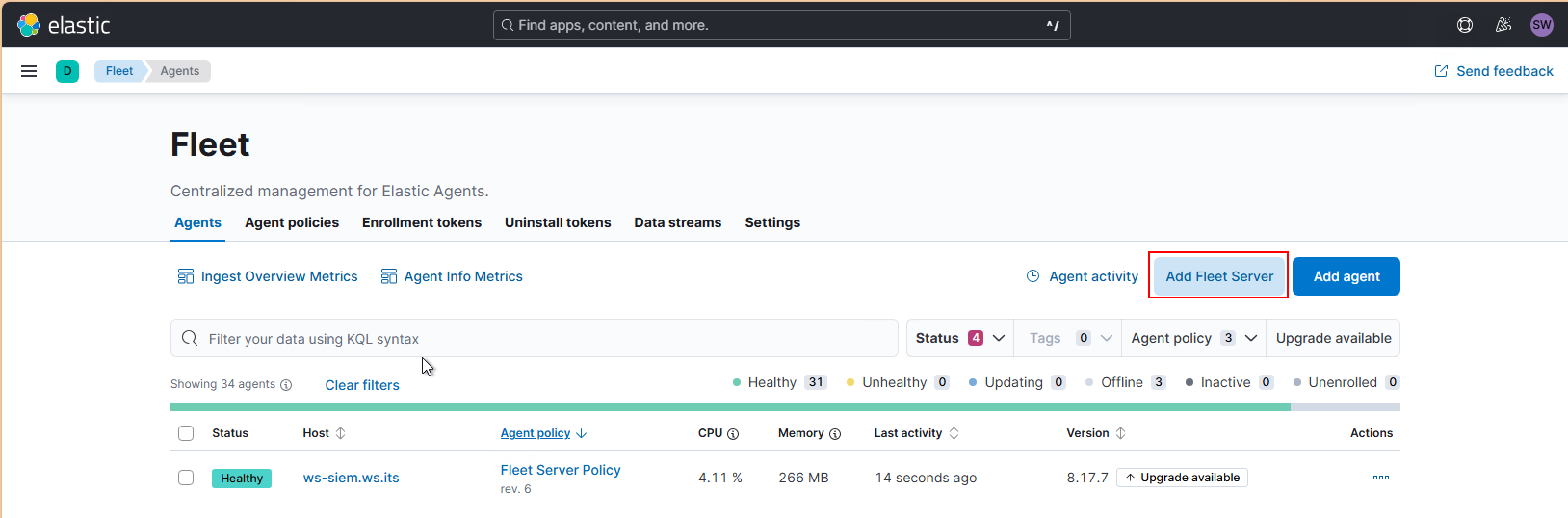Click the KQL filter search icon
The height and width of the screenshot is (518, 1568).
click(x=190, y=338)
